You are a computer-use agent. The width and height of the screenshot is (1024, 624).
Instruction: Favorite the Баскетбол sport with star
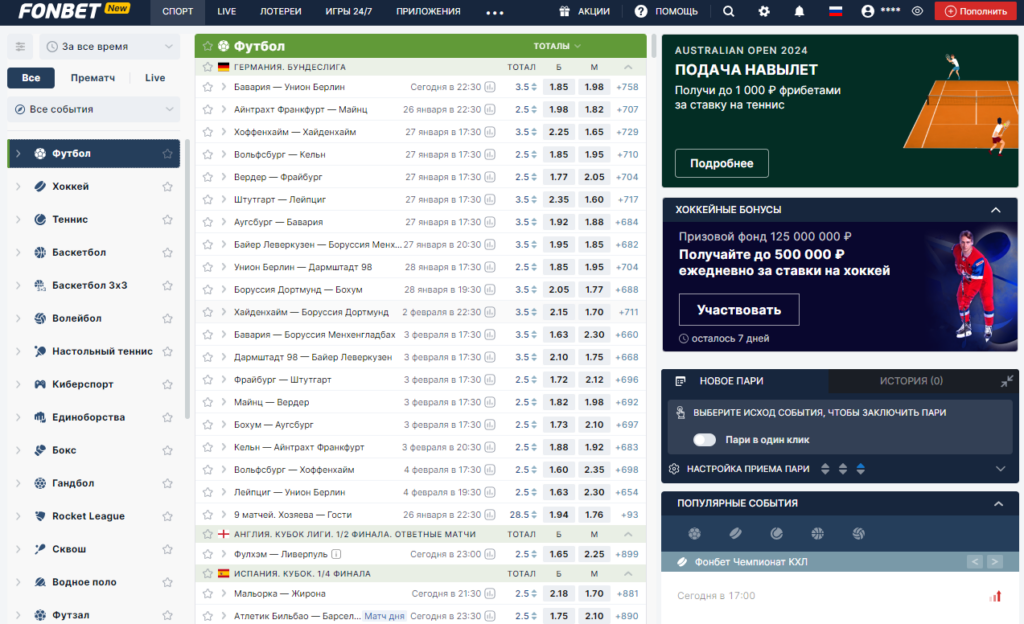click(167, 253)
